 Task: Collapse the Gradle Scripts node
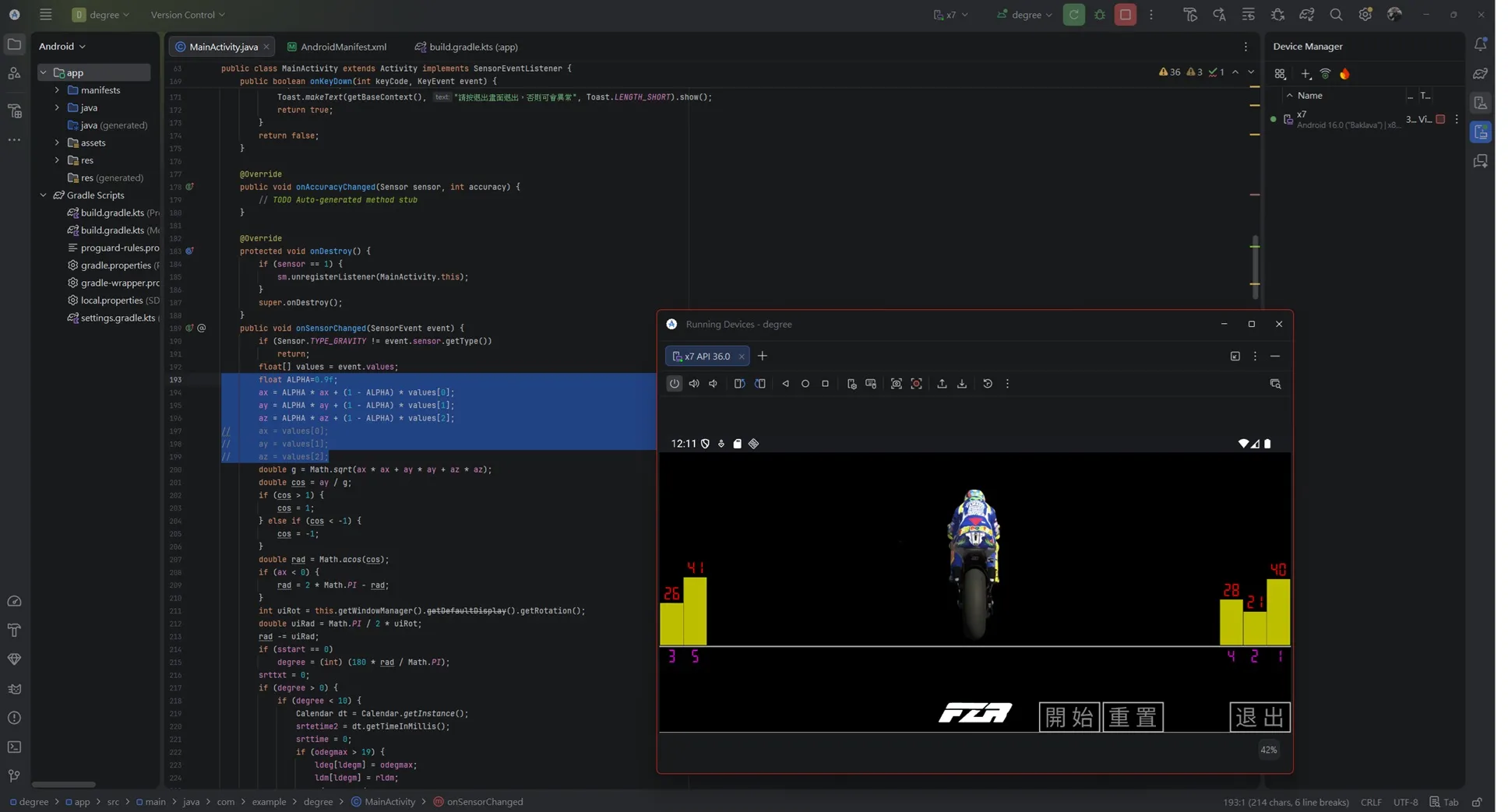tap(43, 195)
